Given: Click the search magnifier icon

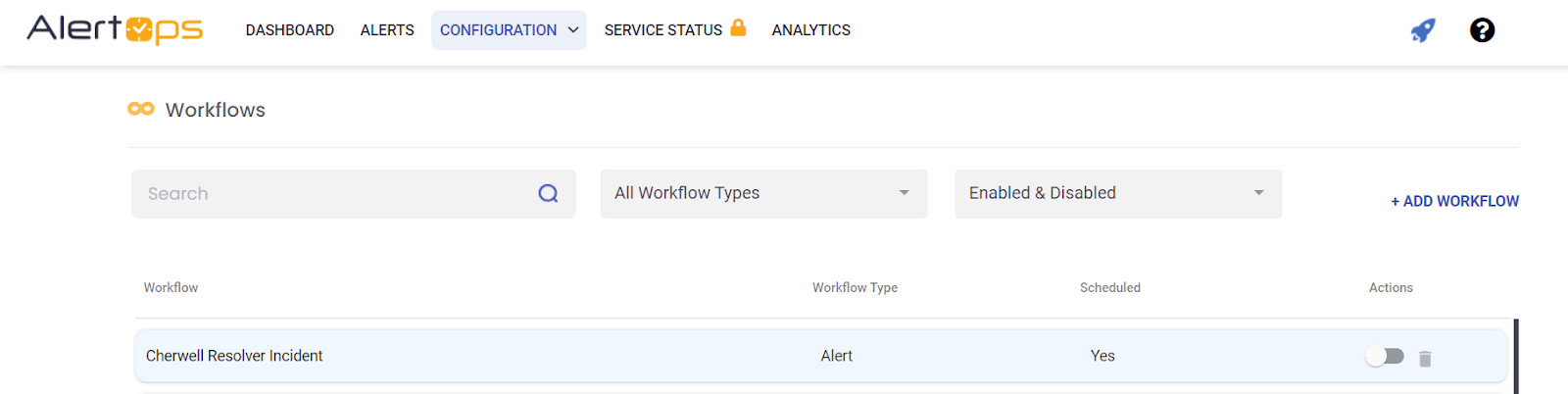Looking at the screenshot, I should (x=548, y=194).
